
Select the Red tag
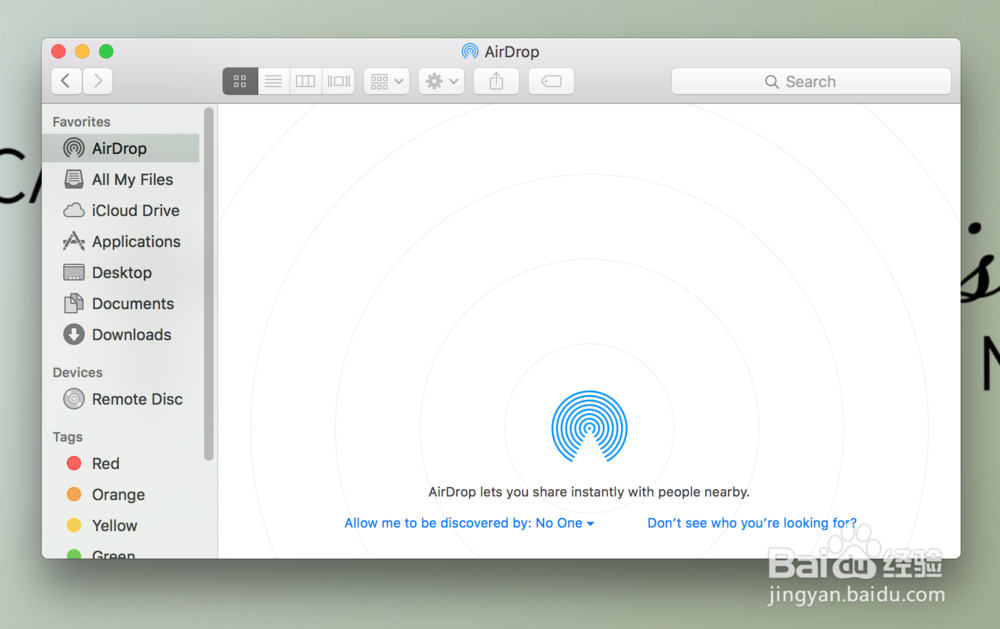point(121,464)
